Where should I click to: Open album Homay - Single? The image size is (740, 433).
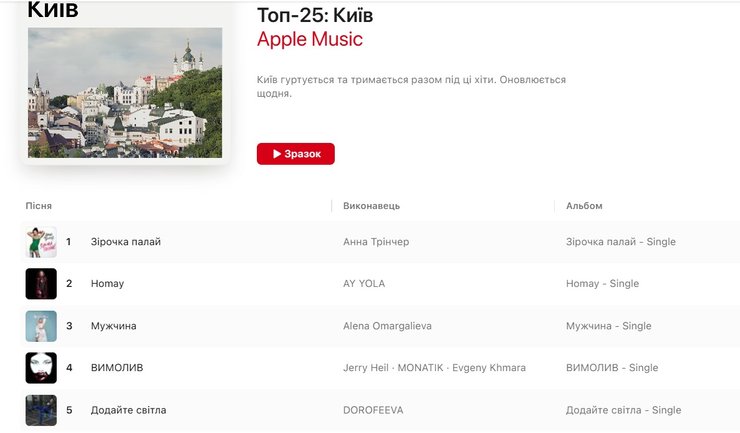[x=602, y=284]
